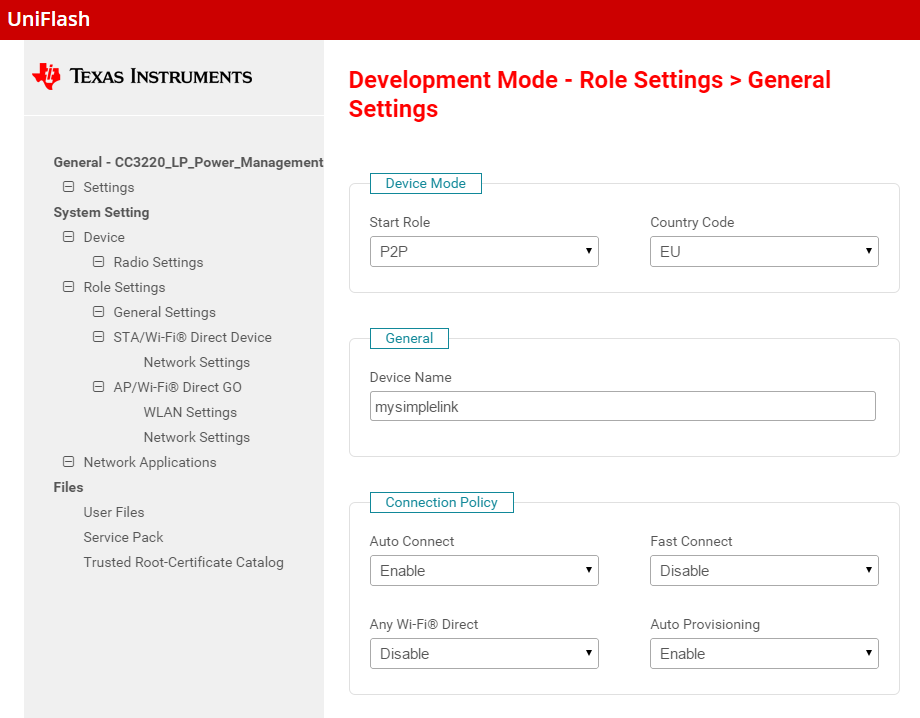This screenshot has height=718, width=920.
Task: Open the Country Code dropdown
Action: (764, 252)
